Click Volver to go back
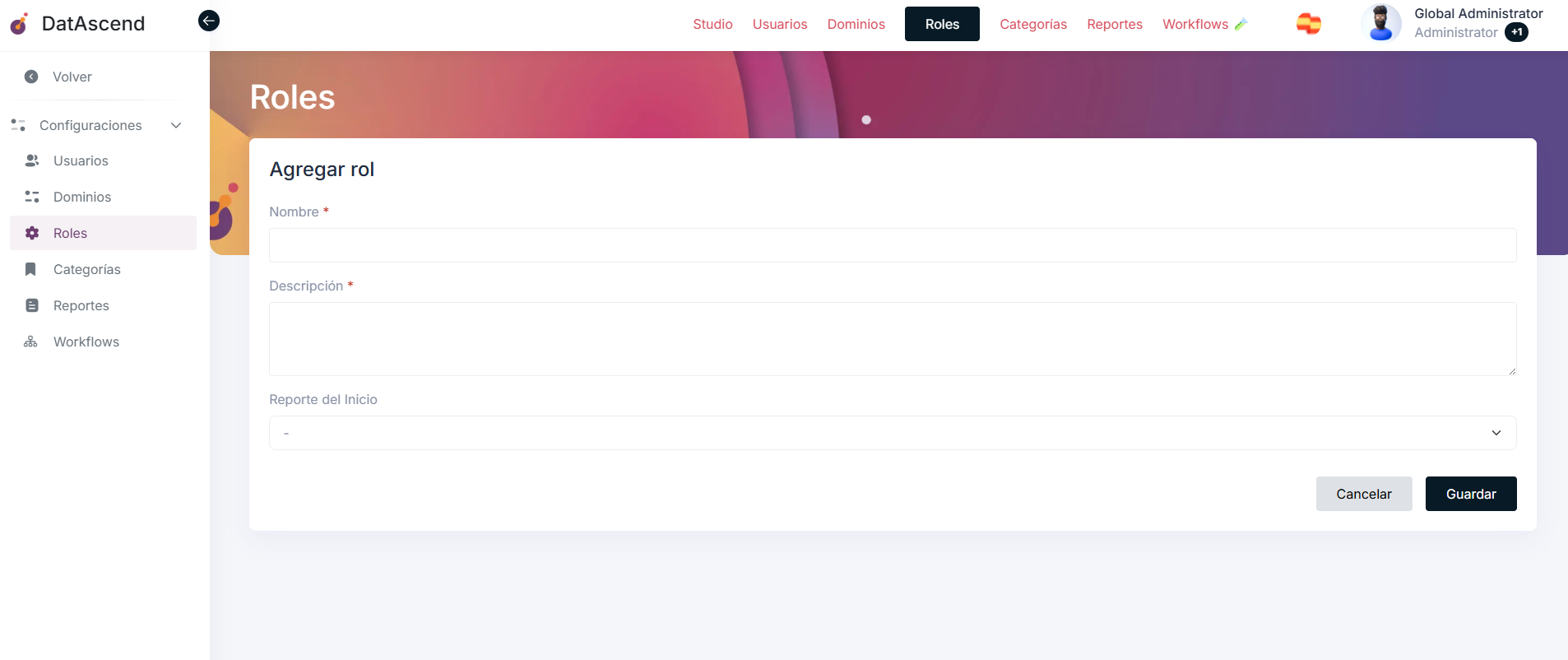The image size is (1568, 660). 72,77
